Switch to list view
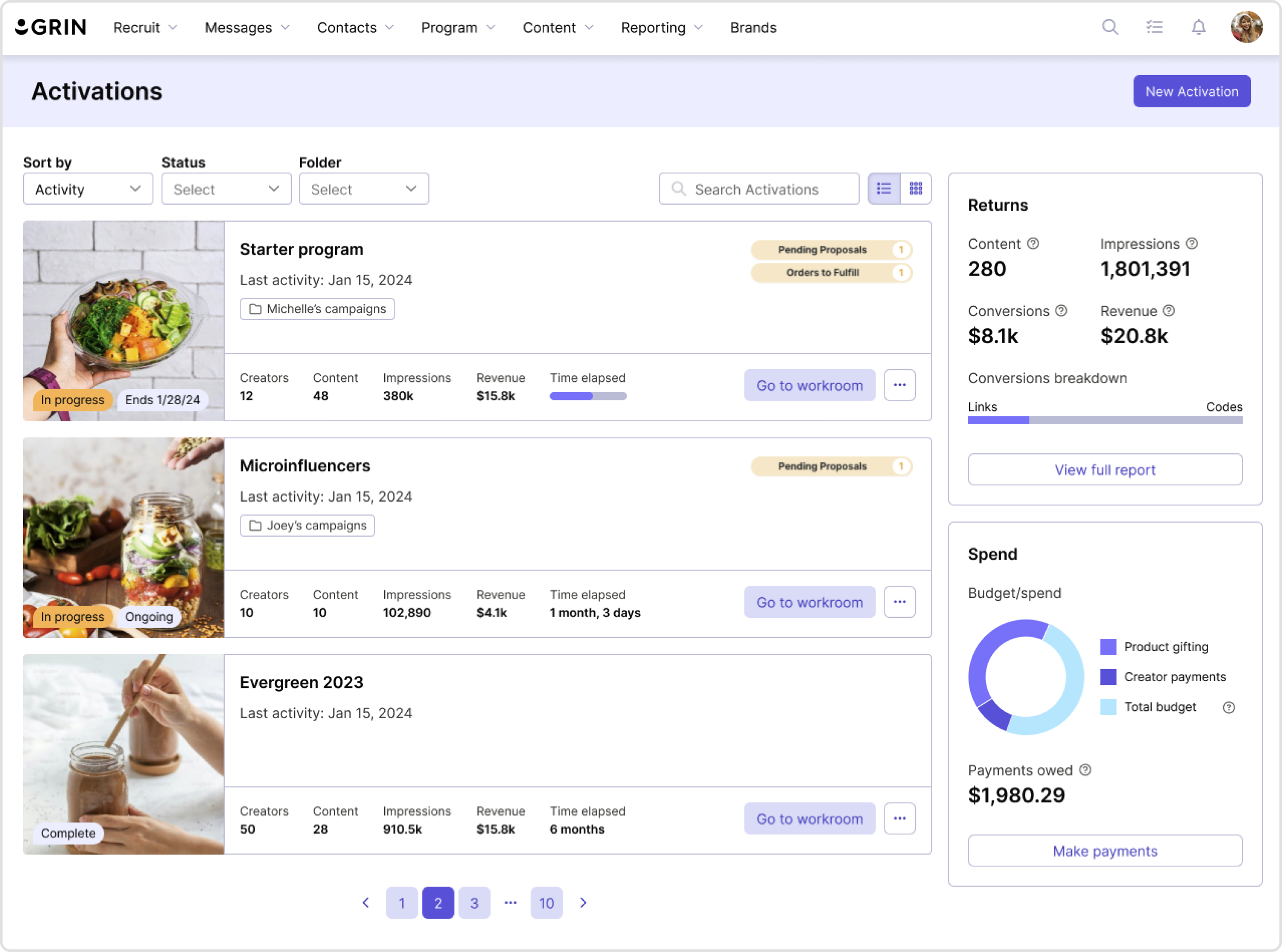The height and width of the screenshot is (952, 1282). (x=884, y=188)
